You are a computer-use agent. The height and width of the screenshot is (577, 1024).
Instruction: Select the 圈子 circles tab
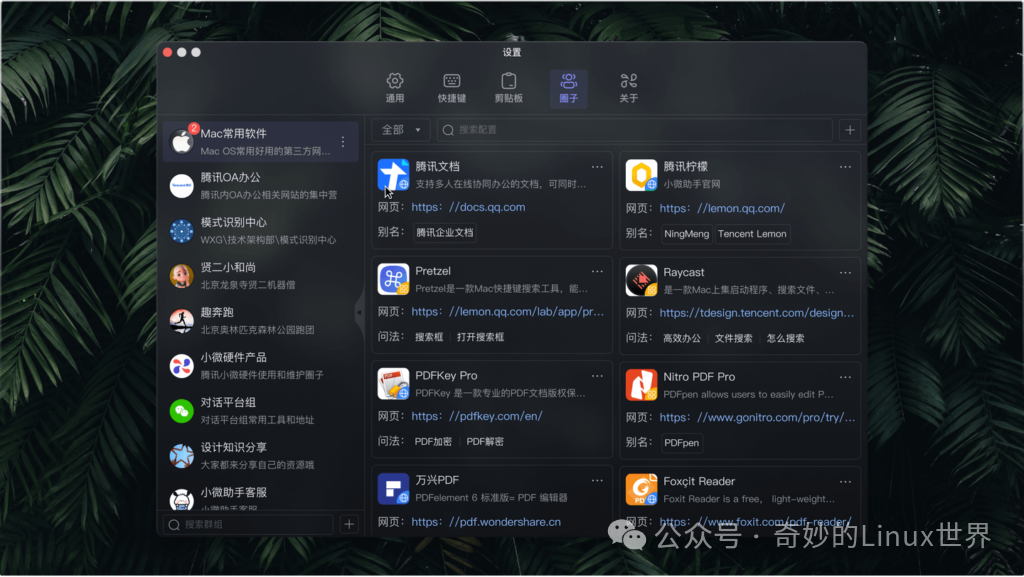568,88
